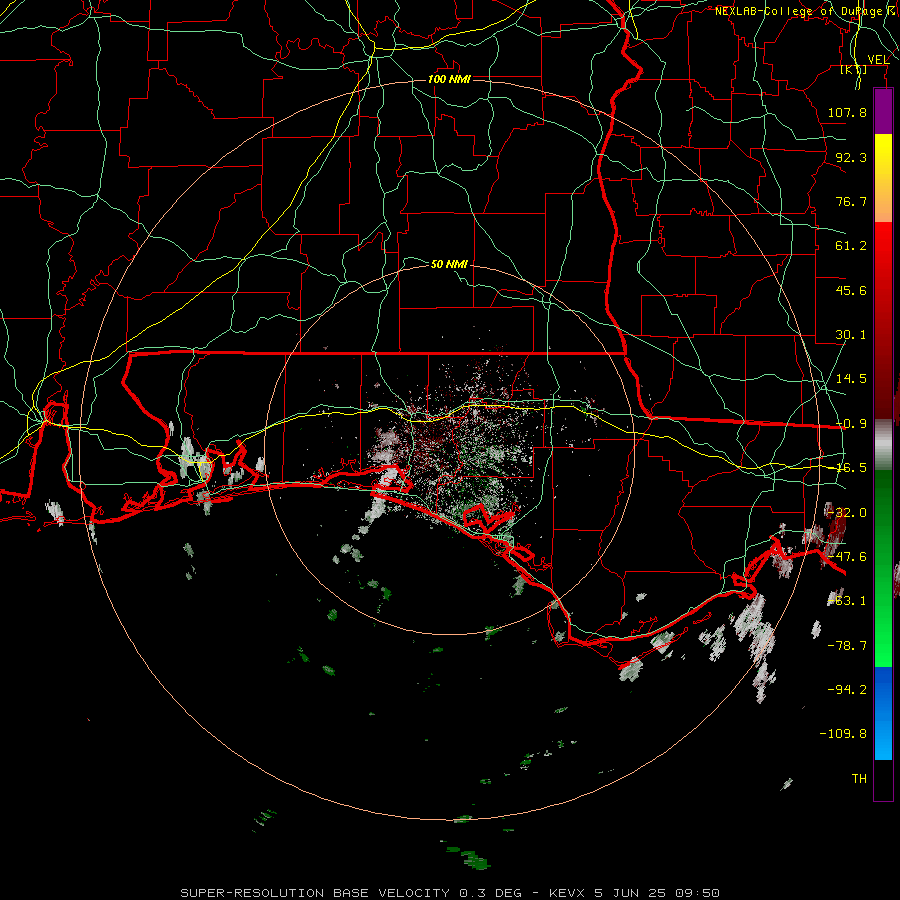Click the 14.5 velocity scale value
The width and height of the screenshot is (900, 900).
pos(851,379)
